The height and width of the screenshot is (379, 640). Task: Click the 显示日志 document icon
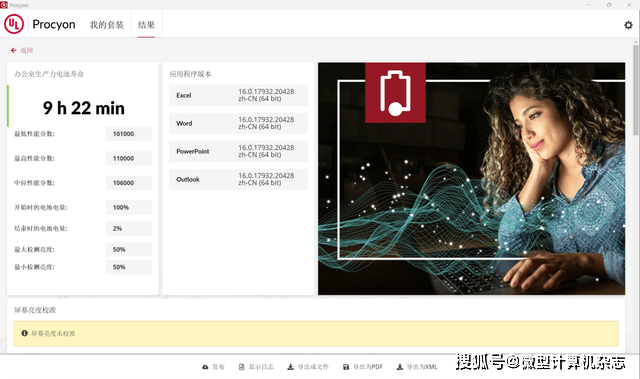click(242, 367)
